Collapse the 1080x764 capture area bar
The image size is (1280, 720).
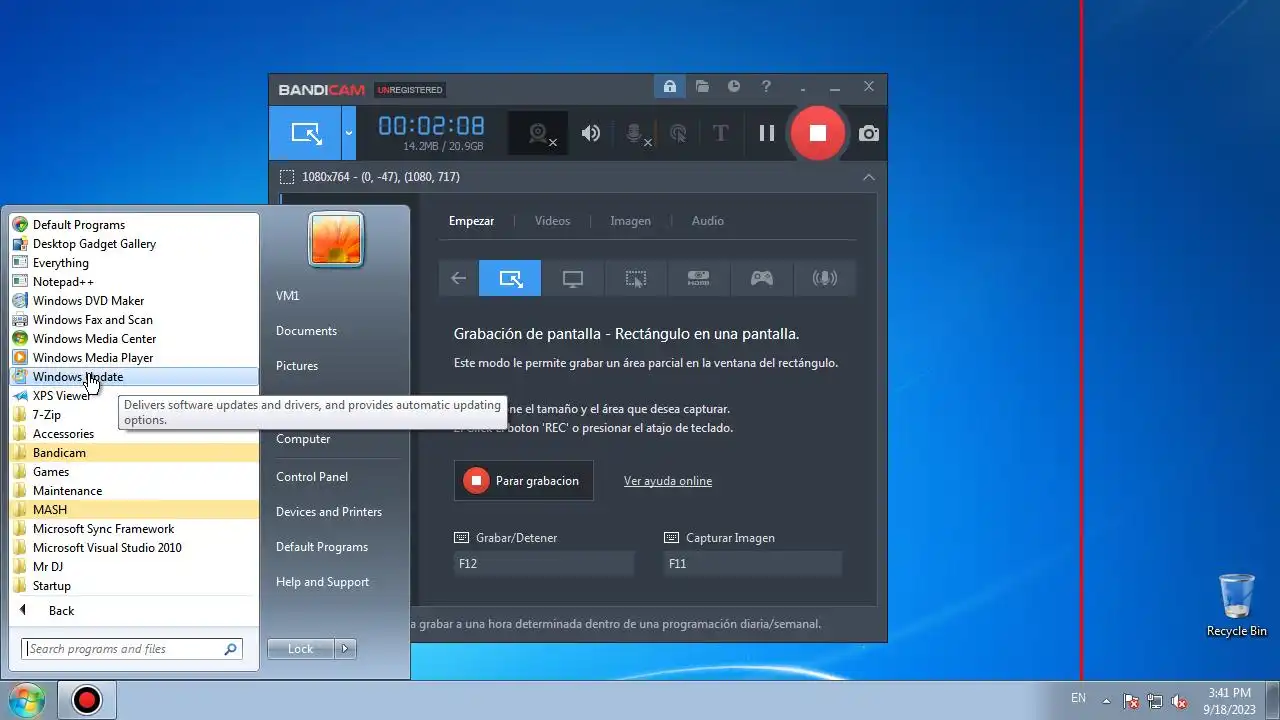click(x=868, y=177)
